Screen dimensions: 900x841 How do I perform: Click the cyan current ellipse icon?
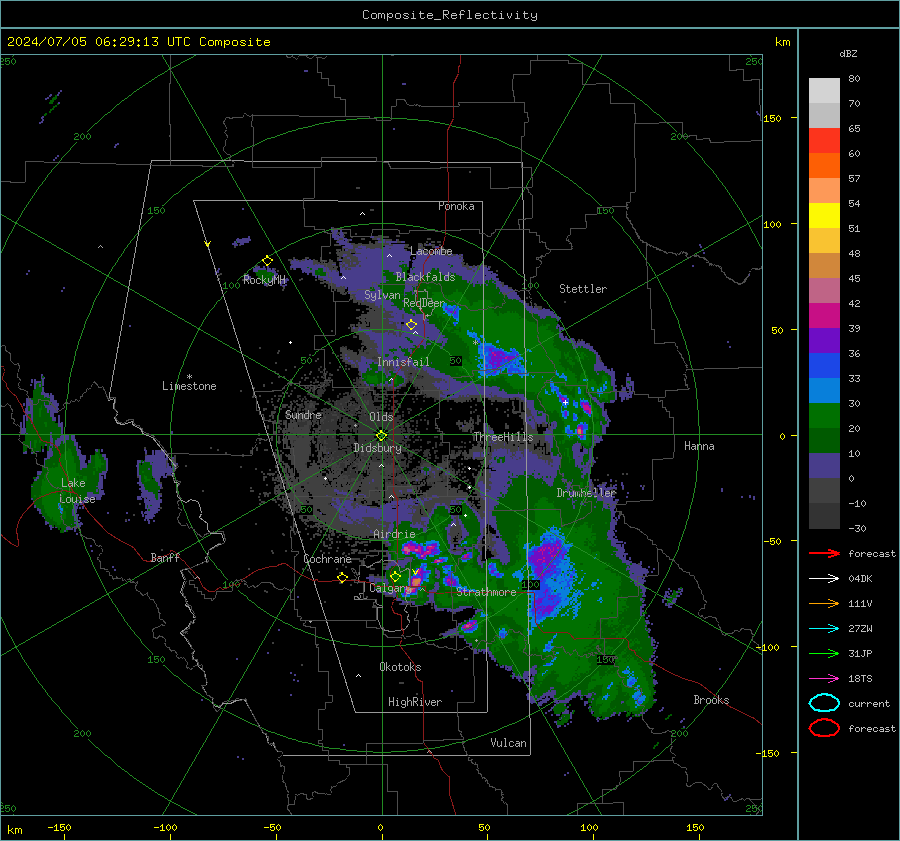coord(824,703)
